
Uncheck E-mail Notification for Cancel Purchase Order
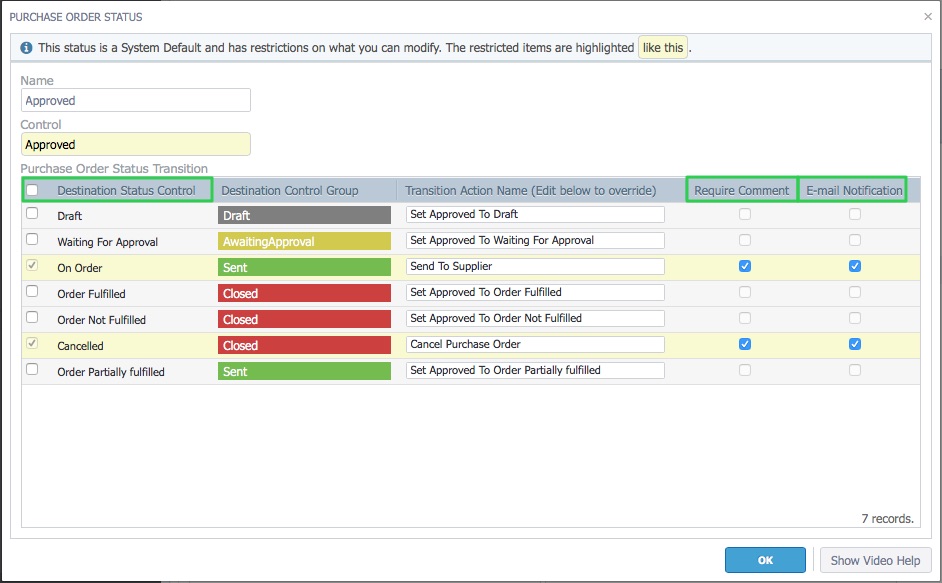[855, 344]
